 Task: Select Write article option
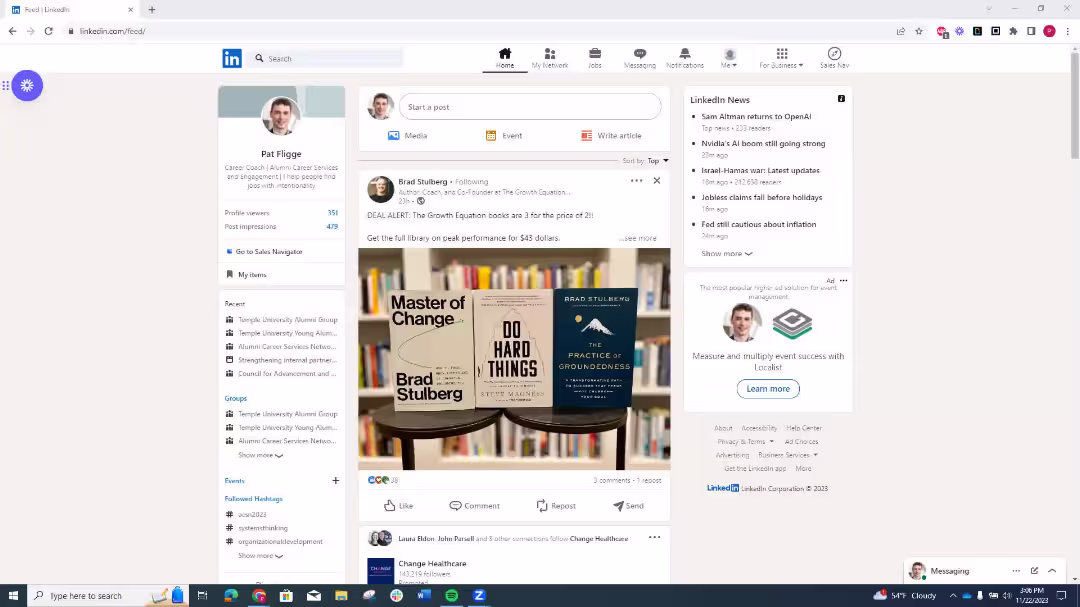611,136
